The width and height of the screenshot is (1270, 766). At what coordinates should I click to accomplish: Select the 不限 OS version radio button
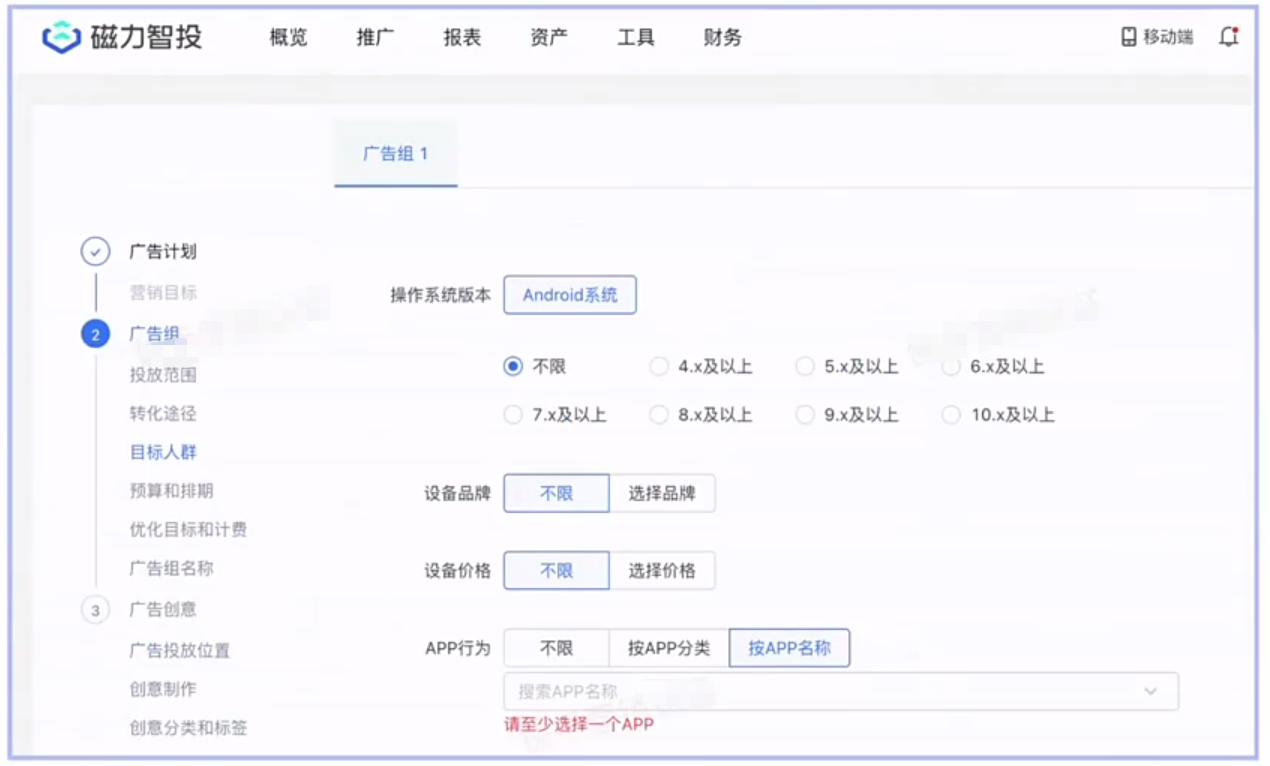(x=513, y=366)
